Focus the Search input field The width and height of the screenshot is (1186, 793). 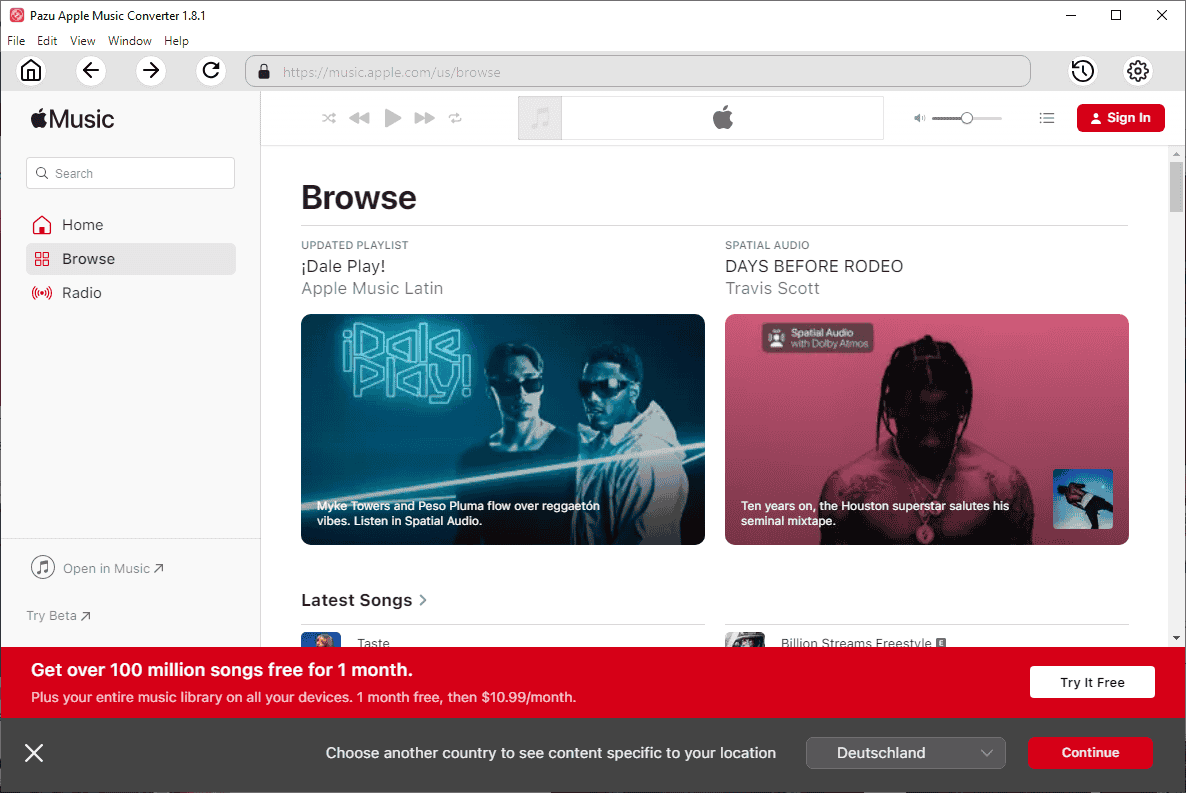(x=130, y=173)
